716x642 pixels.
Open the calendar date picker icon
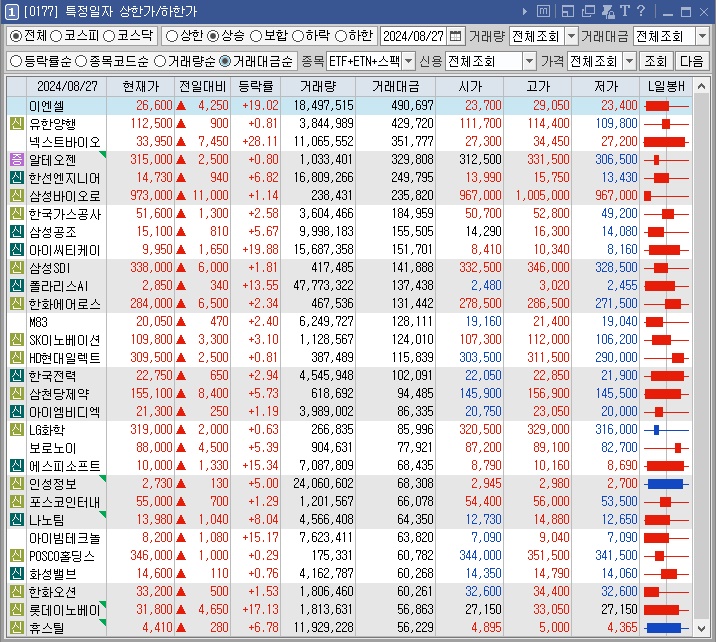(455, 36)
